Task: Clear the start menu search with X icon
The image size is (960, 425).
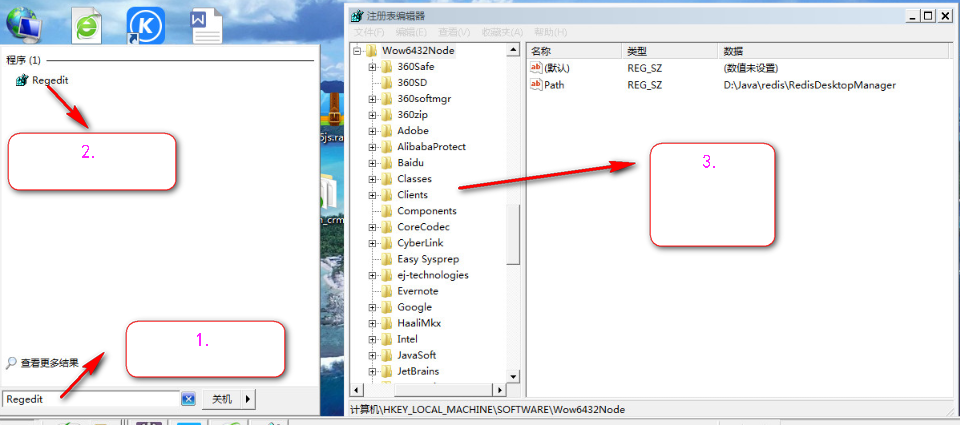Action: click(x=189, y=399)
